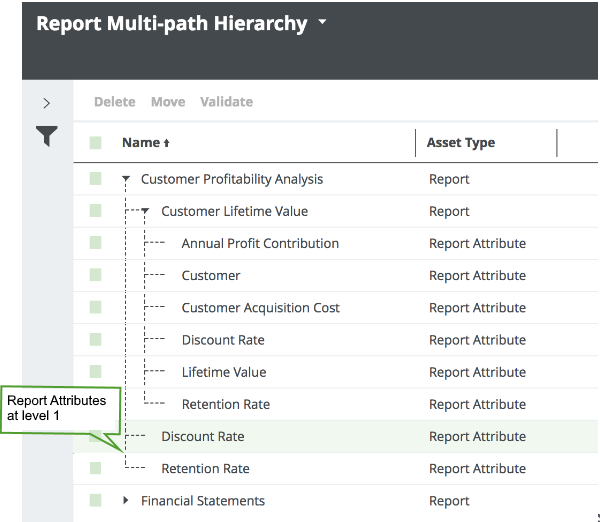
Task: Click the Asset Type column header
Action: pyautogui.click(x=460, y=143)
